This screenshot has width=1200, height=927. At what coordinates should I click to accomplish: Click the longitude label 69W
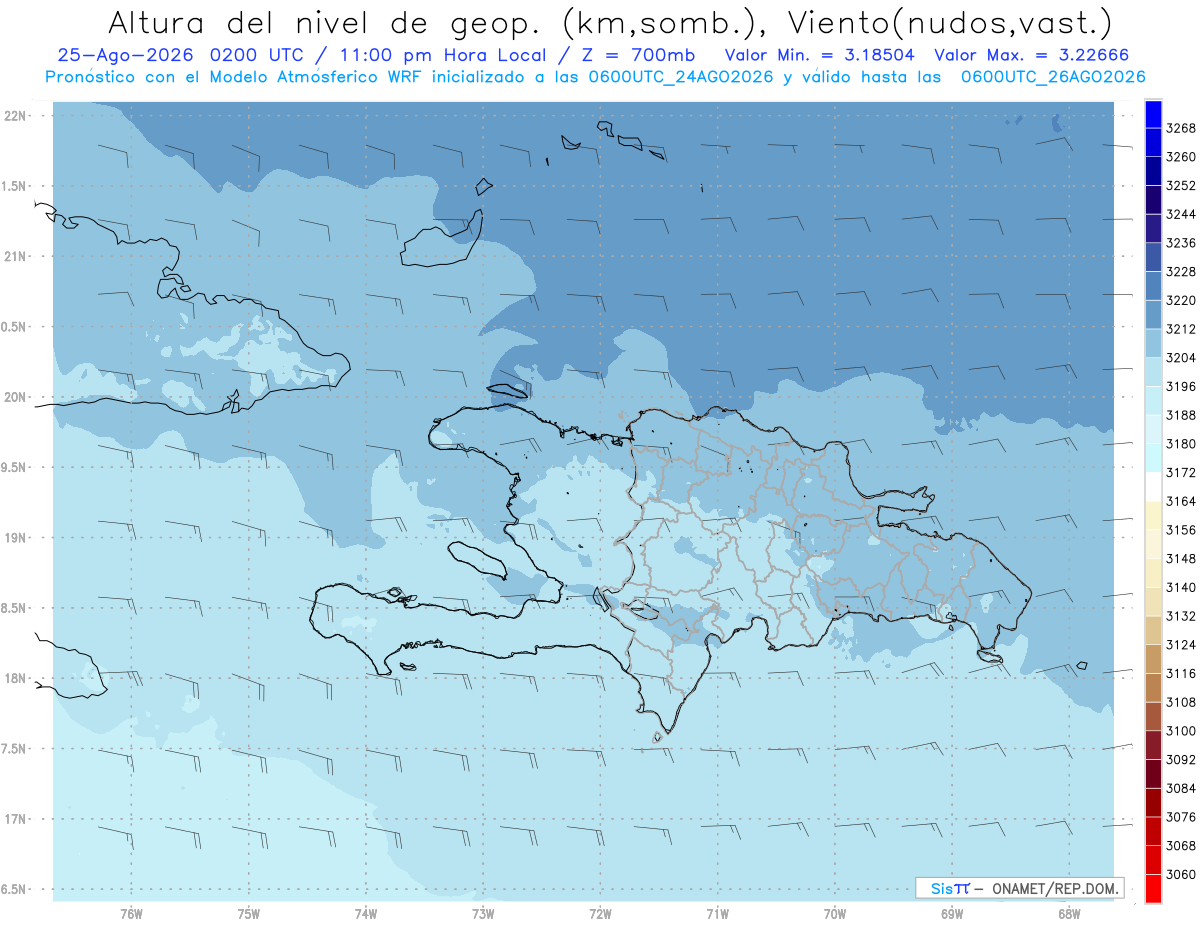pos(952,914)
